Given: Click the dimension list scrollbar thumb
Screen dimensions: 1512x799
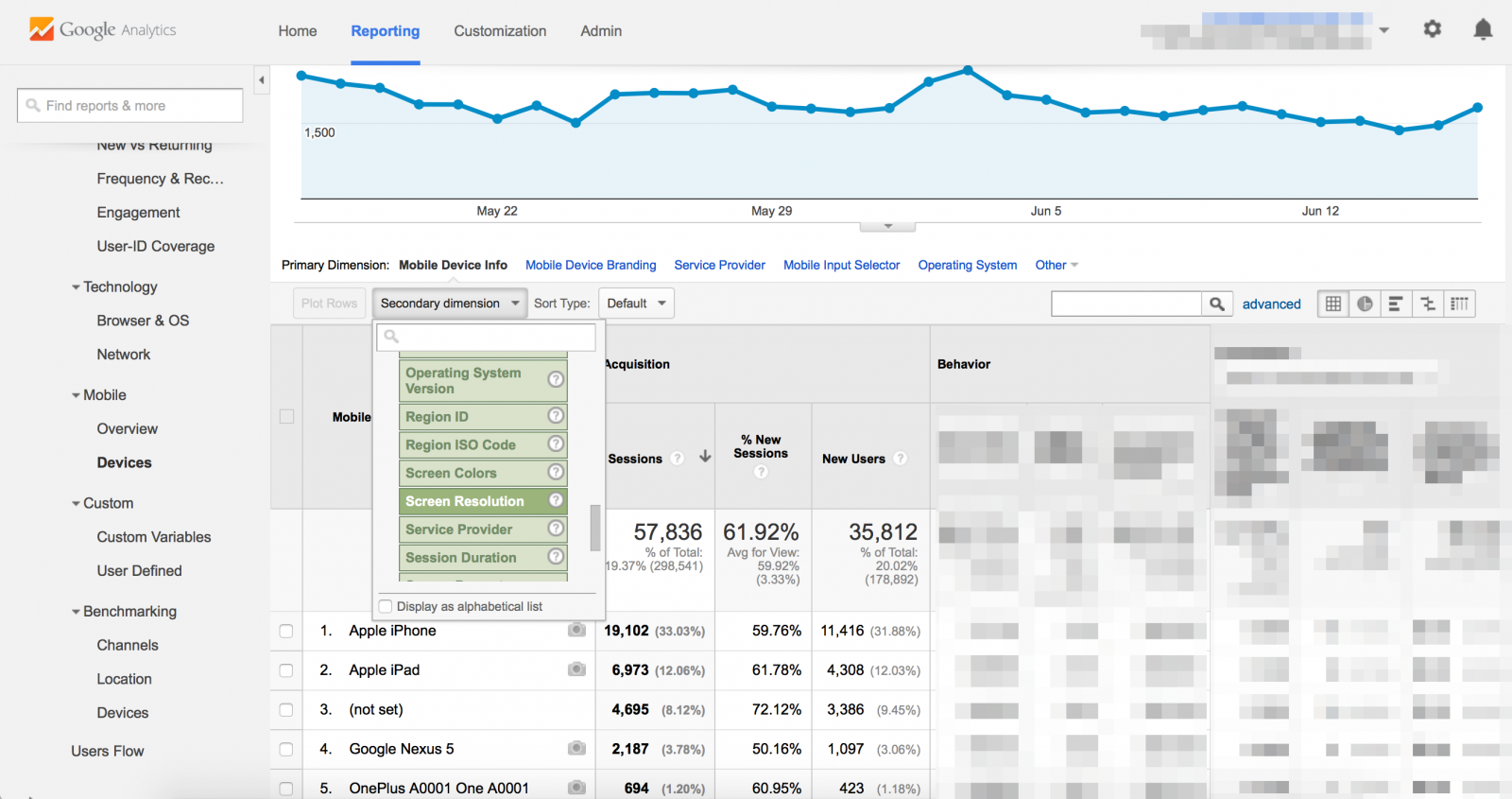Looking at the screenshot, I should [595, 528].
